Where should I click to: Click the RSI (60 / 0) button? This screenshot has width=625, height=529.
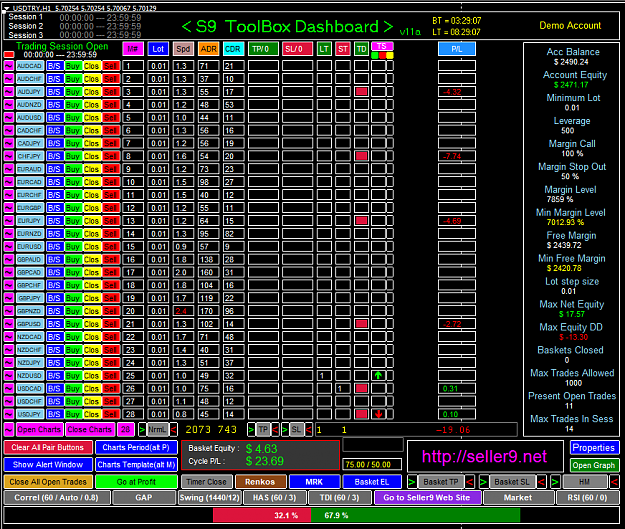[587, 498]
